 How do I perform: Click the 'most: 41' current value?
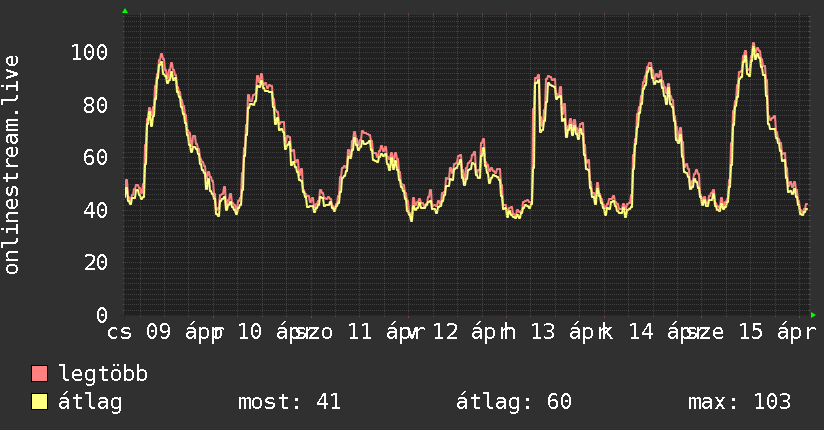289,402
